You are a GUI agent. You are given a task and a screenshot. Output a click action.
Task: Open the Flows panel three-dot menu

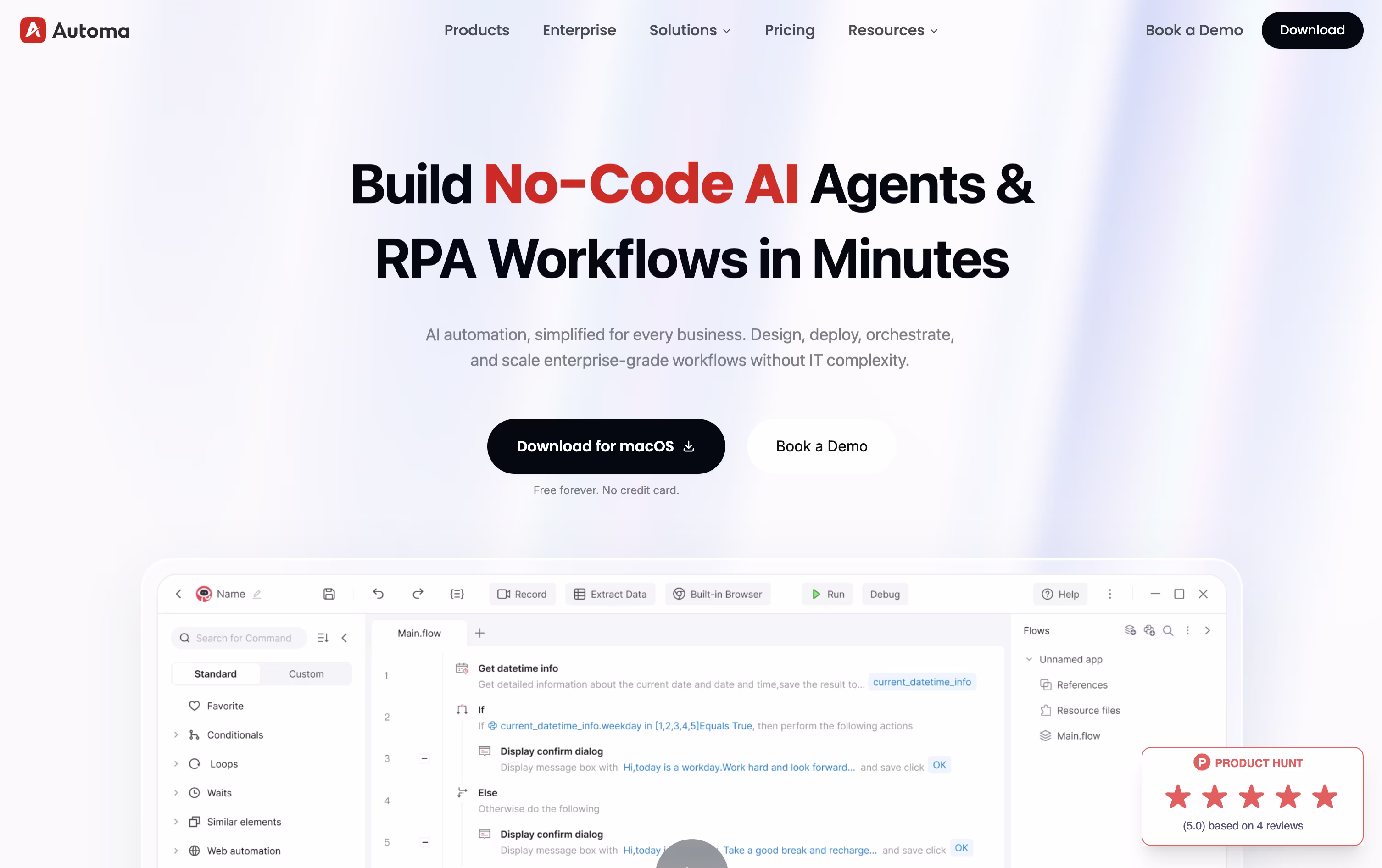(1187, 630)
